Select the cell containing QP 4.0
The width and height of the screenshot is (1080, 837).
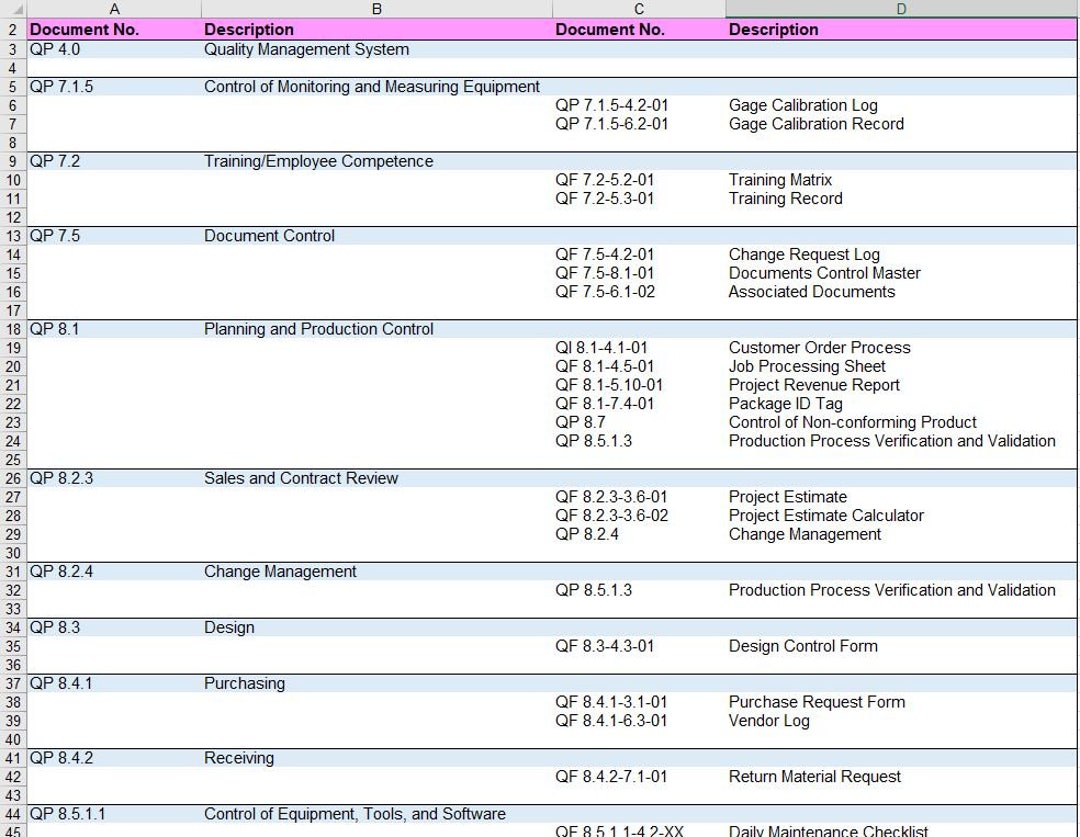click(x=55, y=49)
